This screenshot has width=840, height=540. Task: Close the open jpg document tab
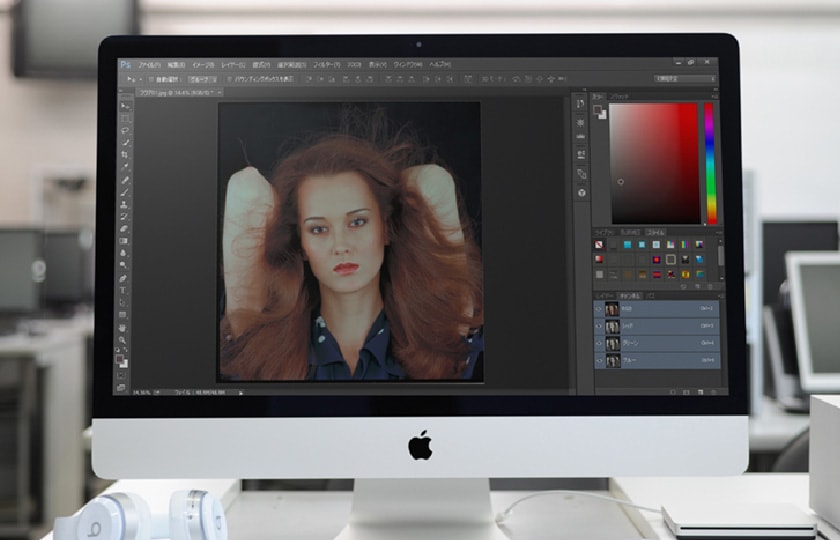(219, 93)
